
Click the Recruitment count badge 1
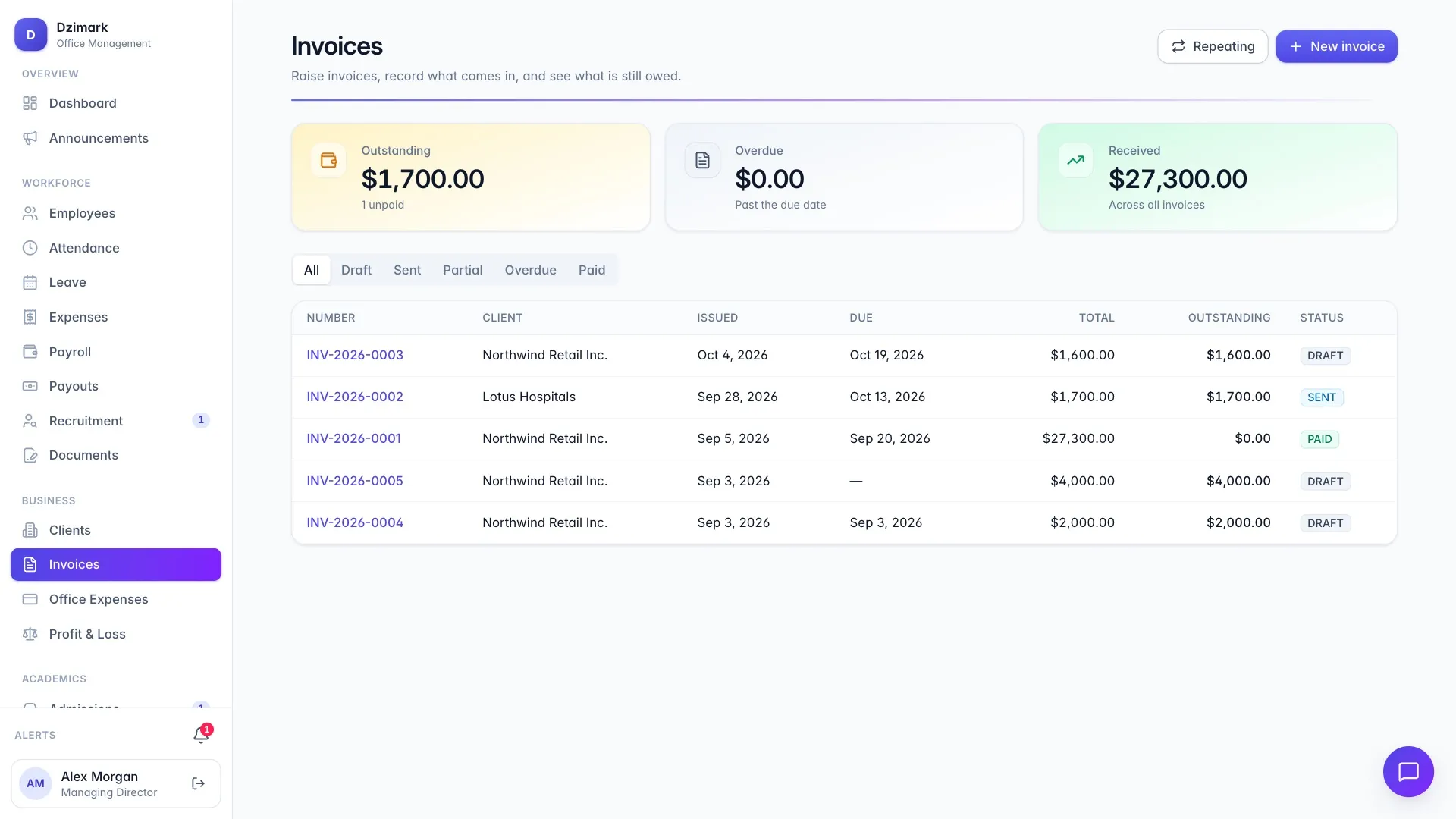[x=201, y=420]
